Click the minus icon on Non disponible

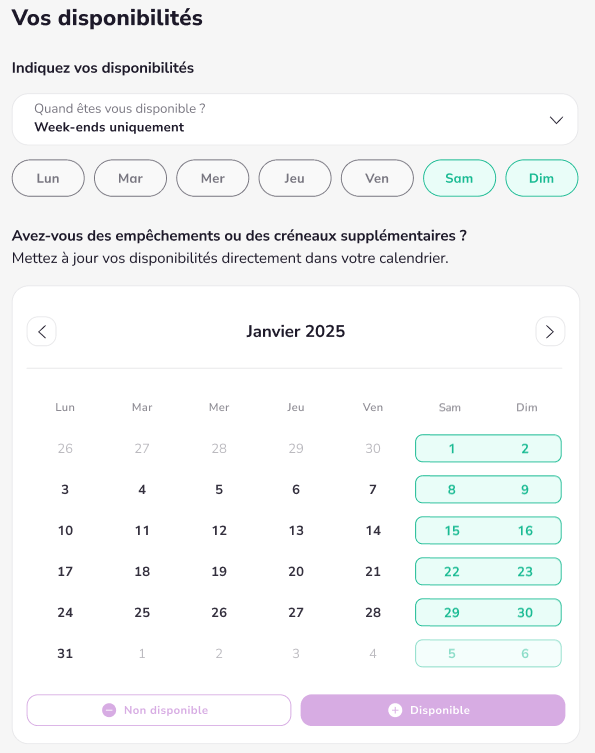click(x=109, y=710)
